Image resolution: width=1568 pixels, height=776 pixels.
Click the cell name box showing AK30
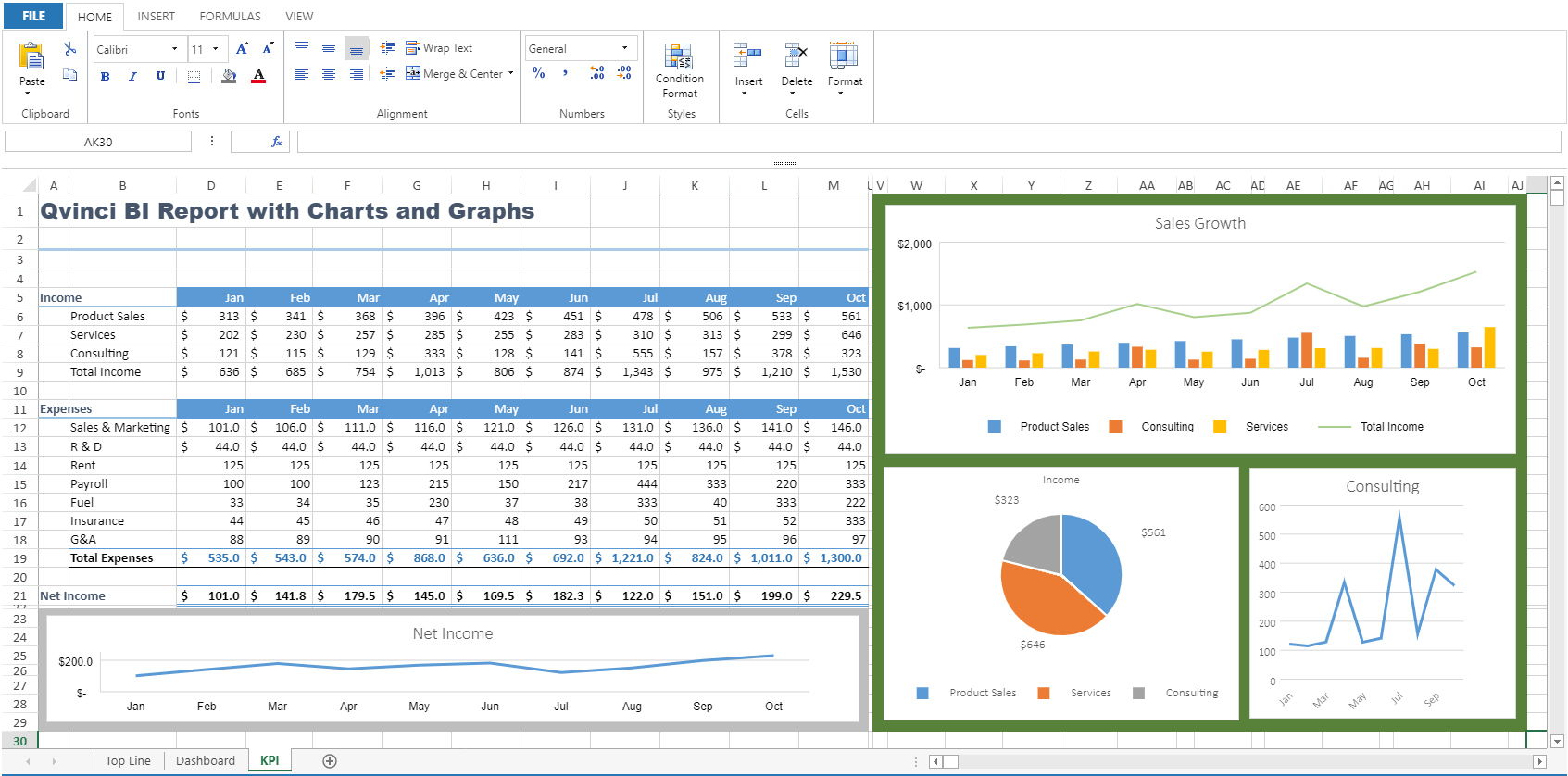click(x=98, y=142)
